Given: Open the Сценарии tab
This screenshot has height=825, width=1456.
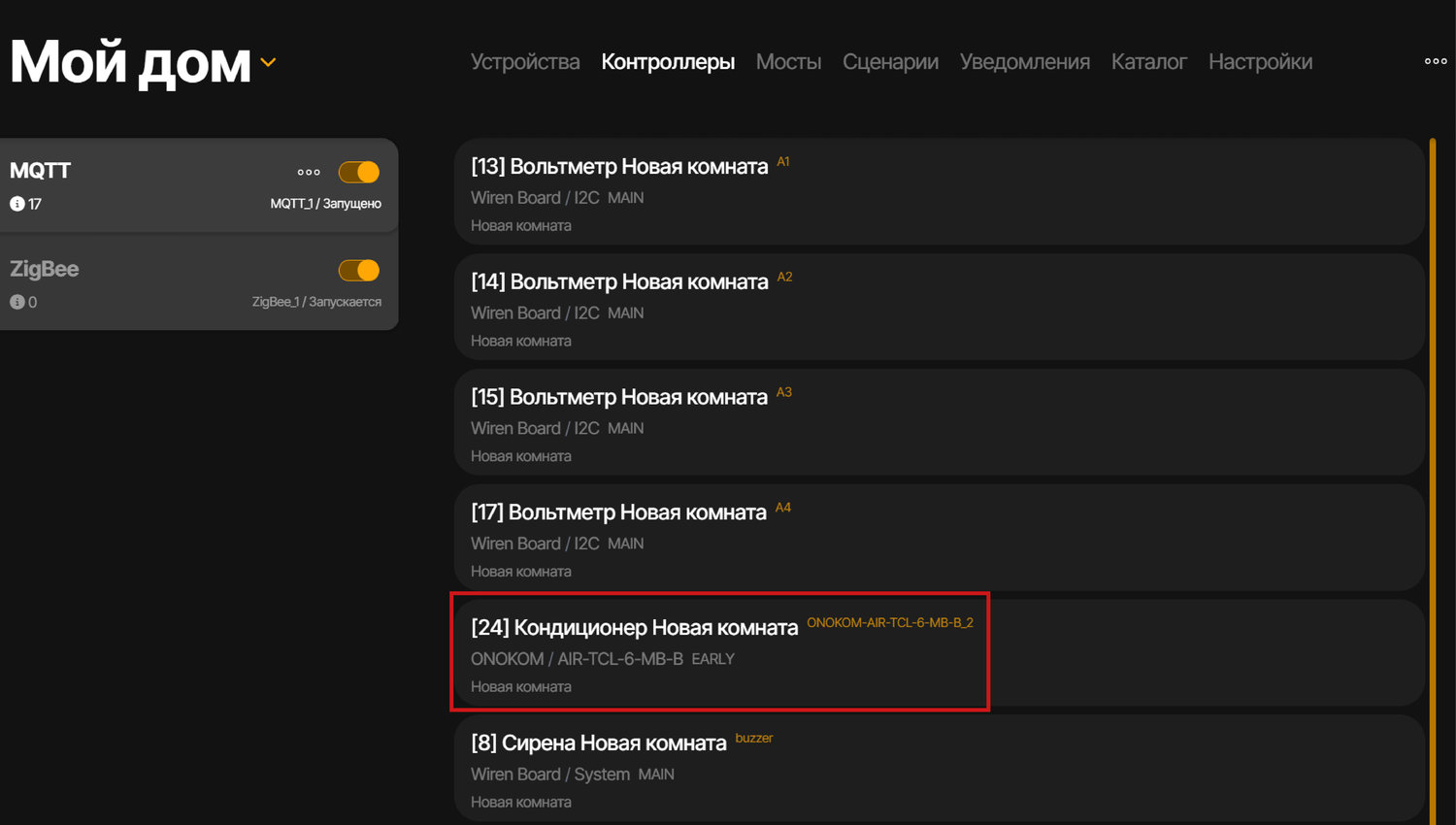Looking at the screenshot, I should [x=890, y=61].
